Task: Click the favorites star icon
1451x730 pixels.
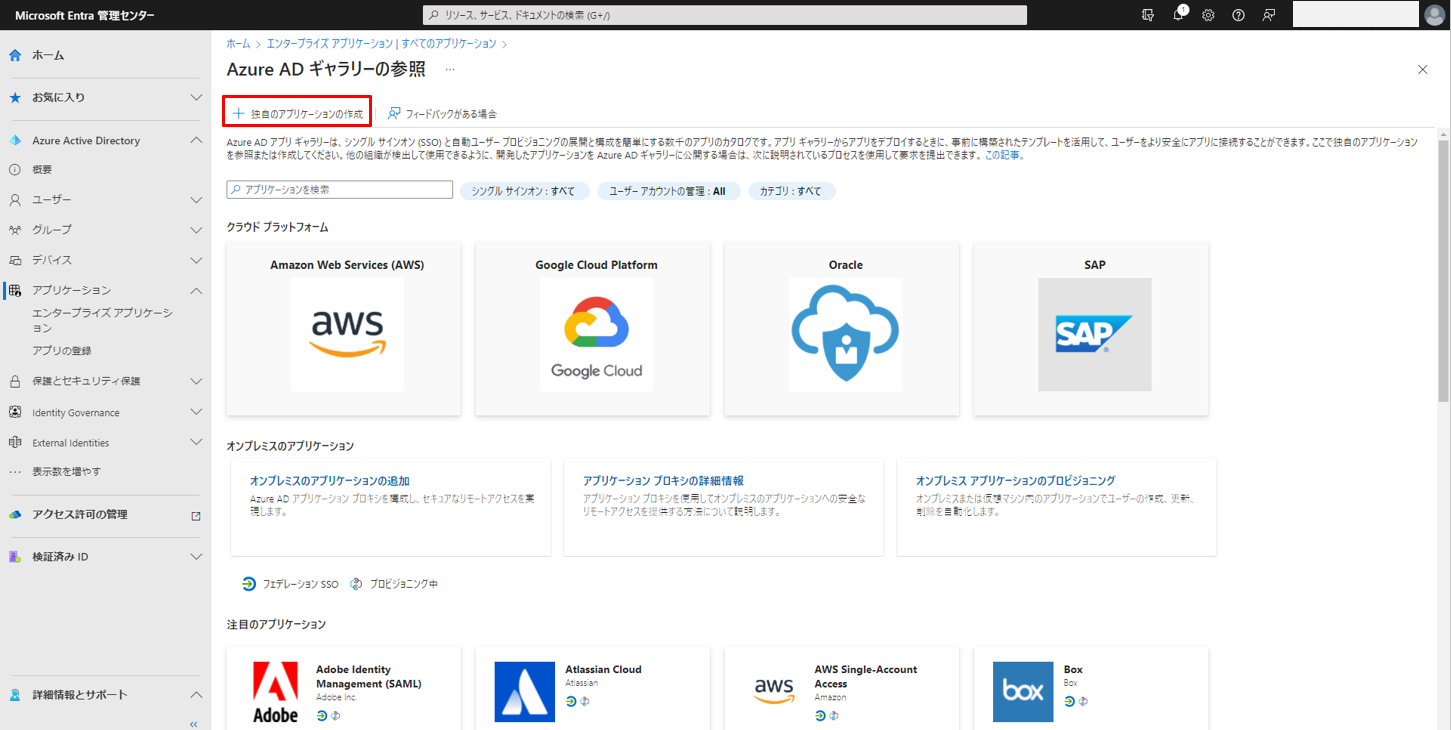Action: tap(15, 98)
